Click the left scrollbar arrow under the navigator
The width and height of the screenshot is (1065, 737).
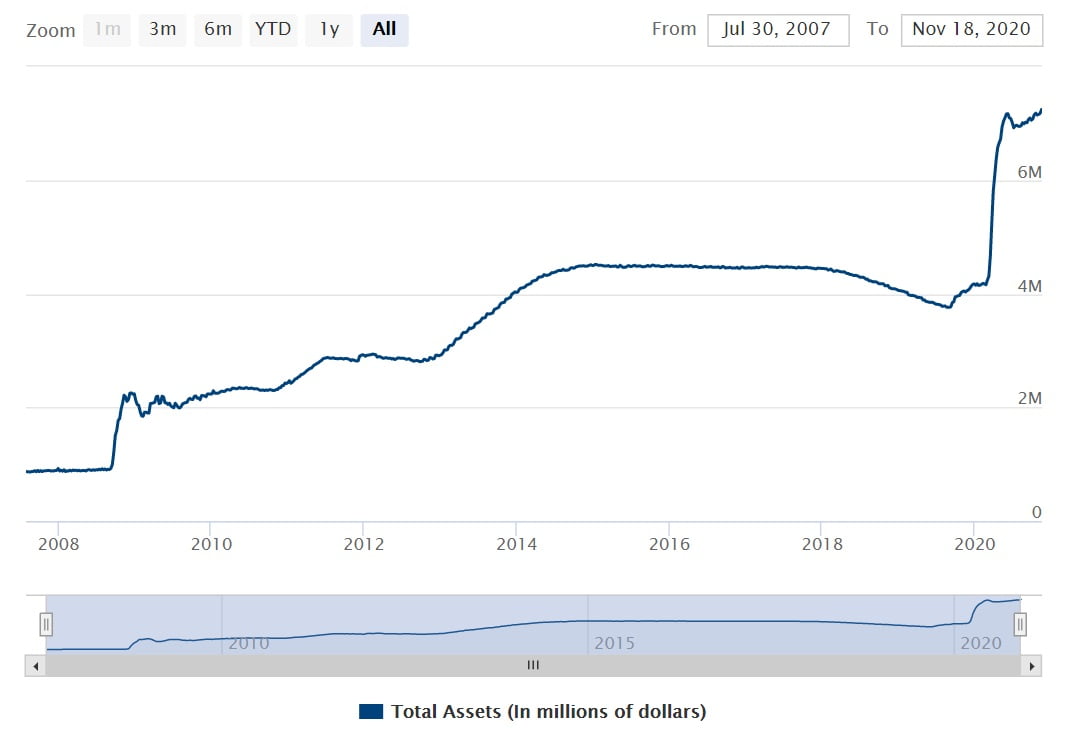click(35, 665)
